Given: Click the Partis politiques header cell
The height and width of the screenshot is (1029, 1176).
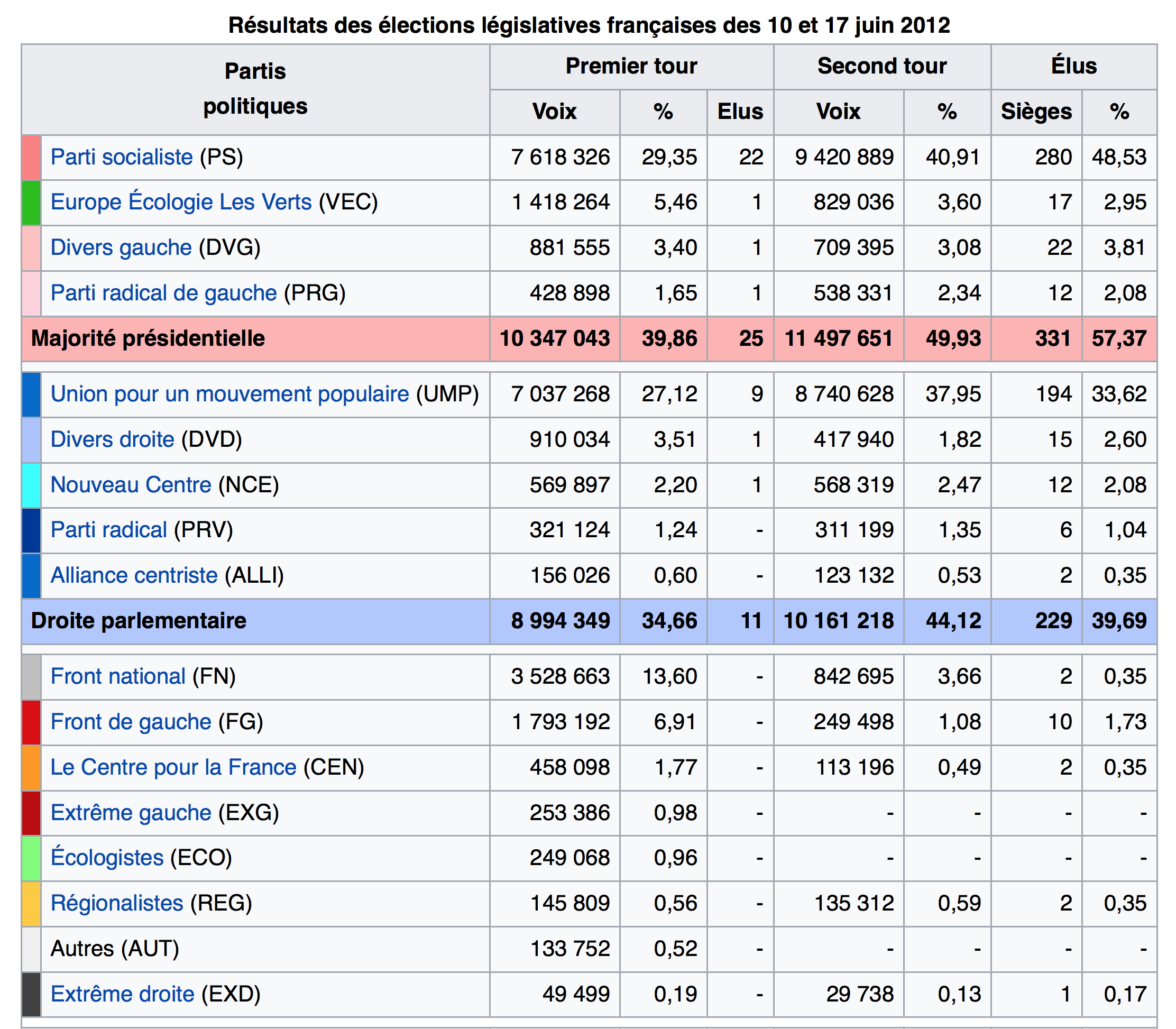Looking at the screenshot, I should pyautogui.click(x=255, y=89).
